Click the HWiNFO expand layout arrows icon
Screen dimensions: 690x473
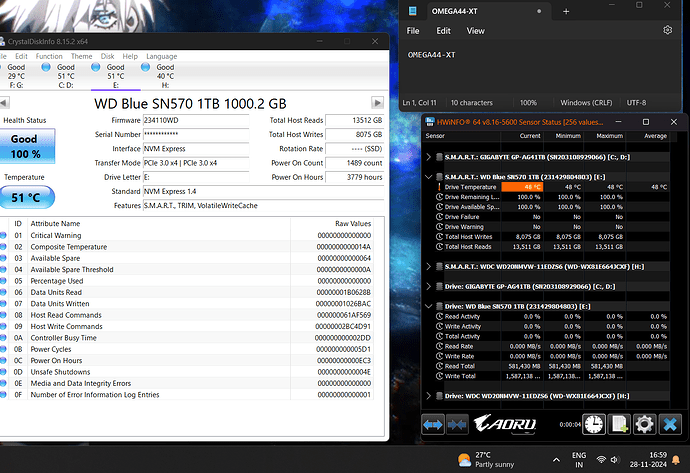[x=433, y=424]
